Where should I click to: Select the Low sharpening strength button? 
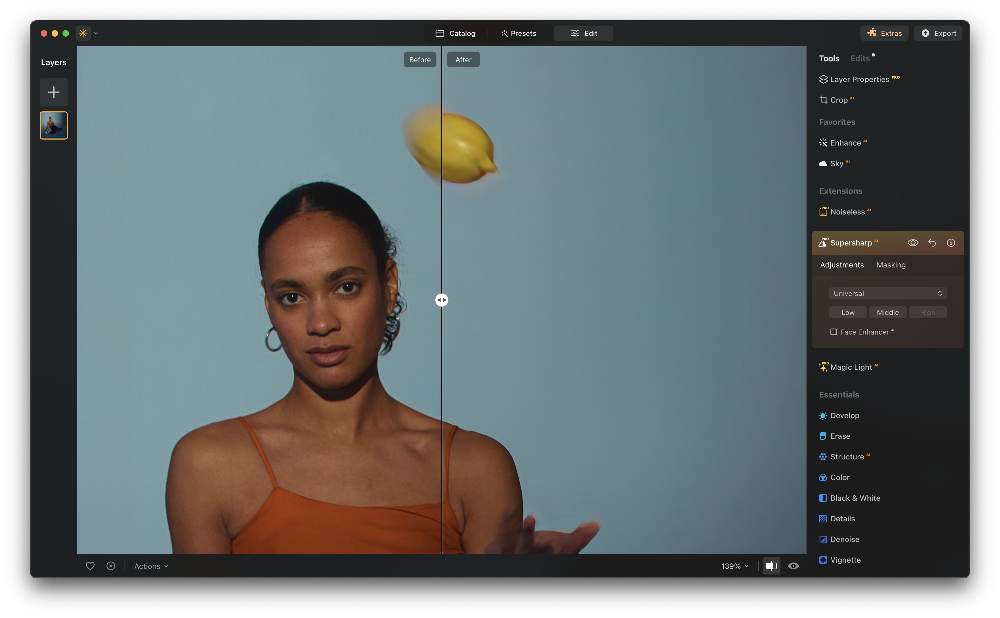tap(847, 312)
